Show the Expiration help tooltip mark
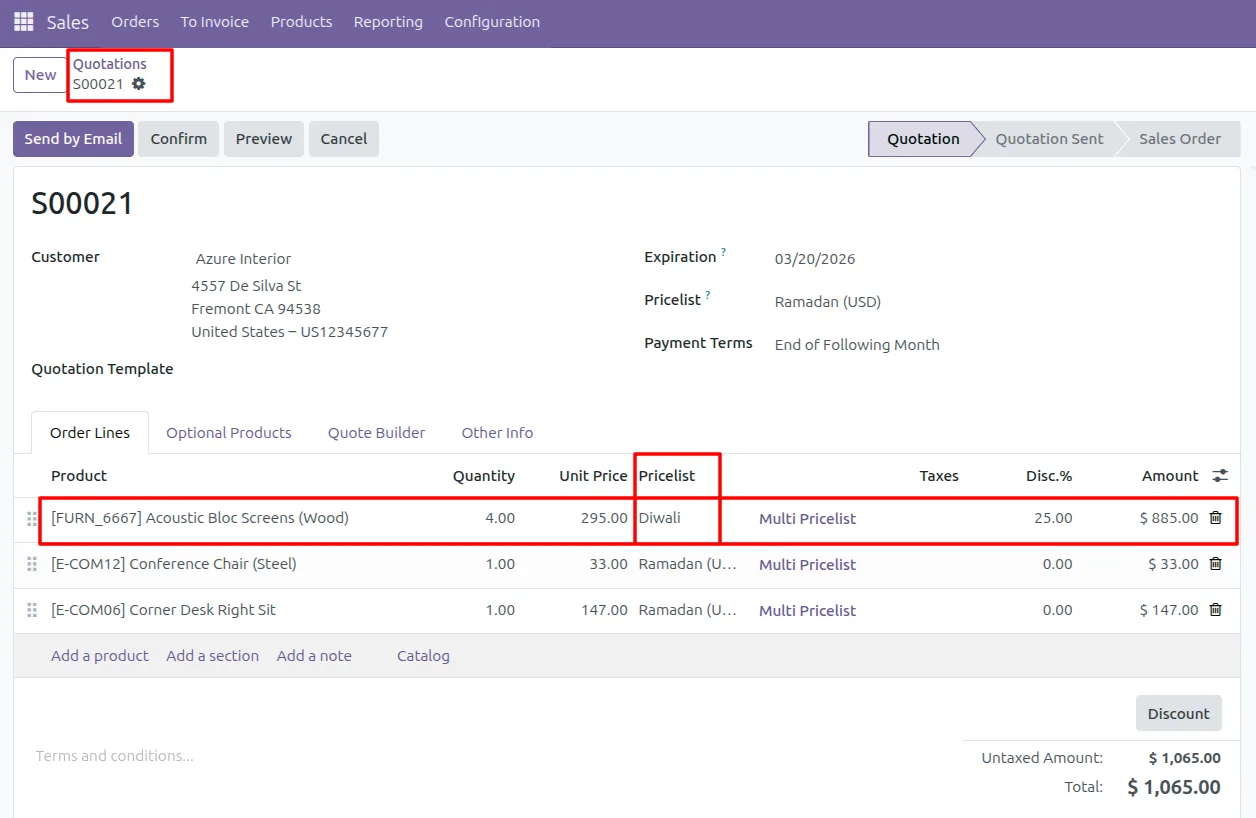Screen dimensions: 1256x818 pos(723,252)
